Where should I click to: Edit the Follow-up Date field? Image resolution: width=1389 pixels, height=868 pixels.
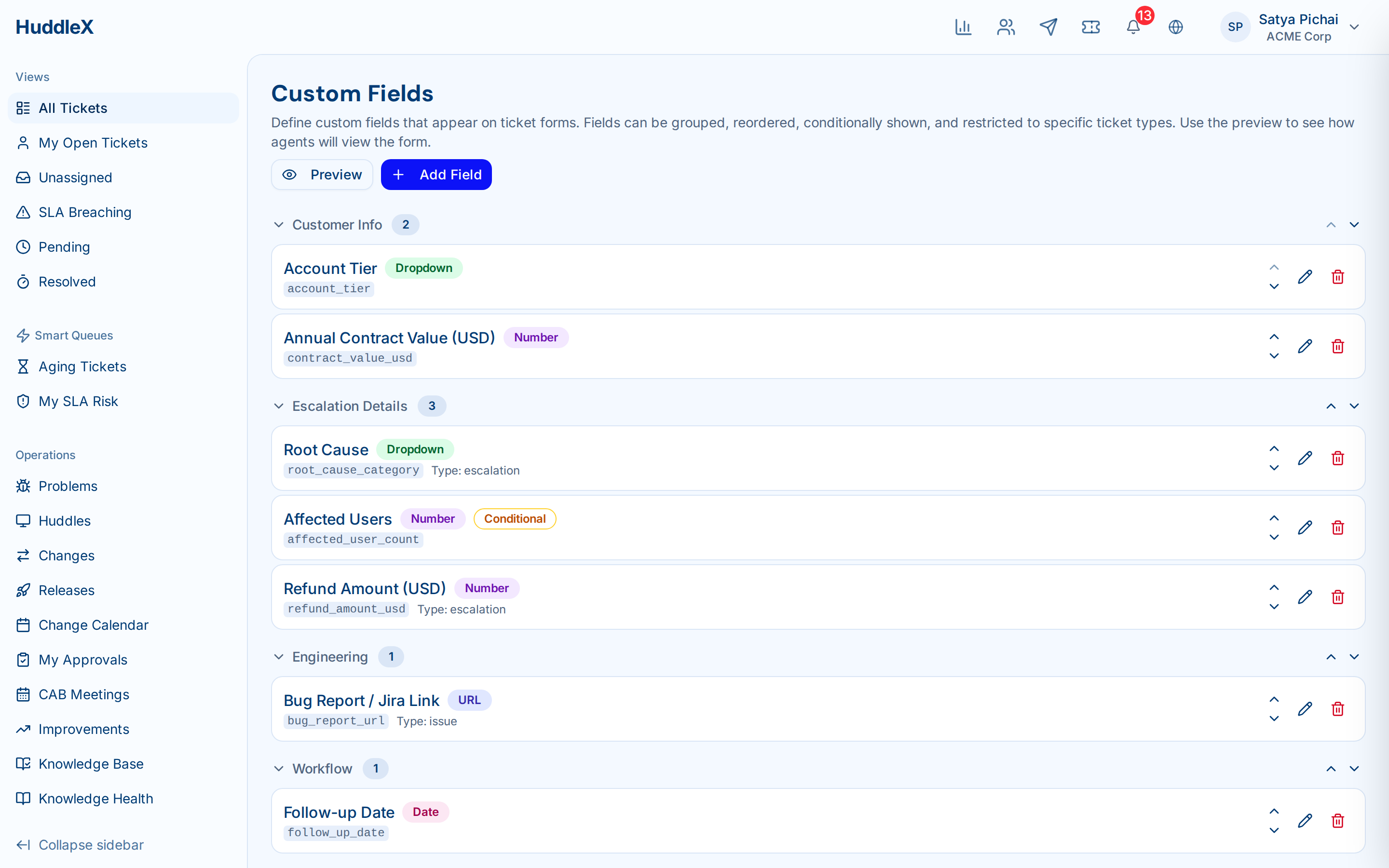pyautogui.click(x=1305, y=821)
